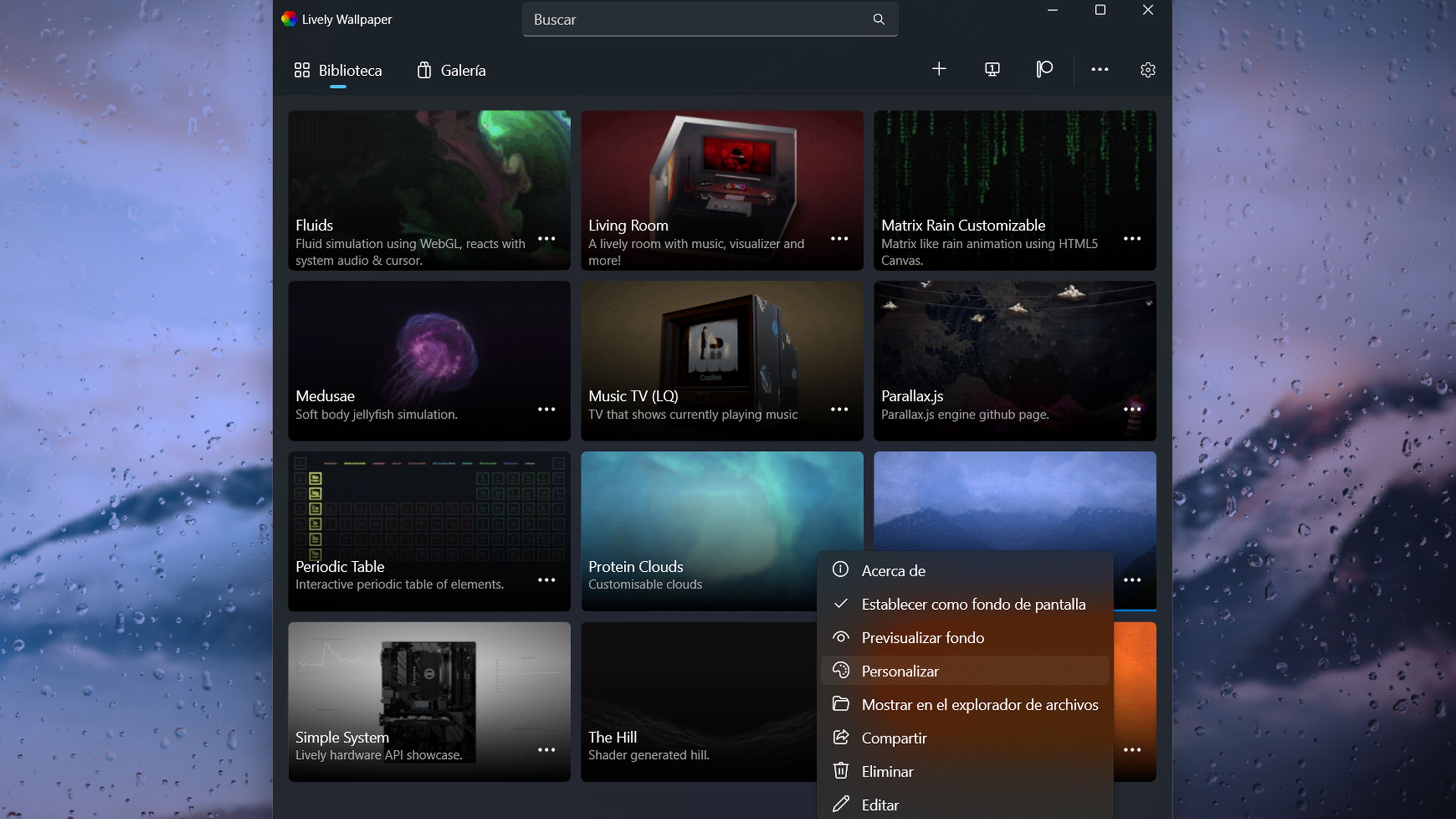Select the Periodic Table wallpaper thumbnail
Viewport: 1456px width, 819px height.
(429, 531)
